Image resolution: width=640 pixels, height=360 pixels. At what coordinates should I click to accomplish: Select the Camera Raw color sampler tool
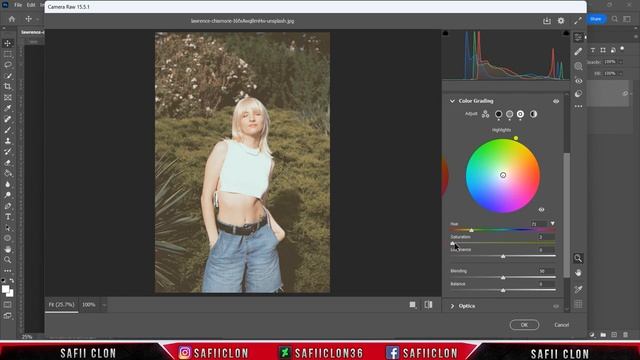coord(578,289)
